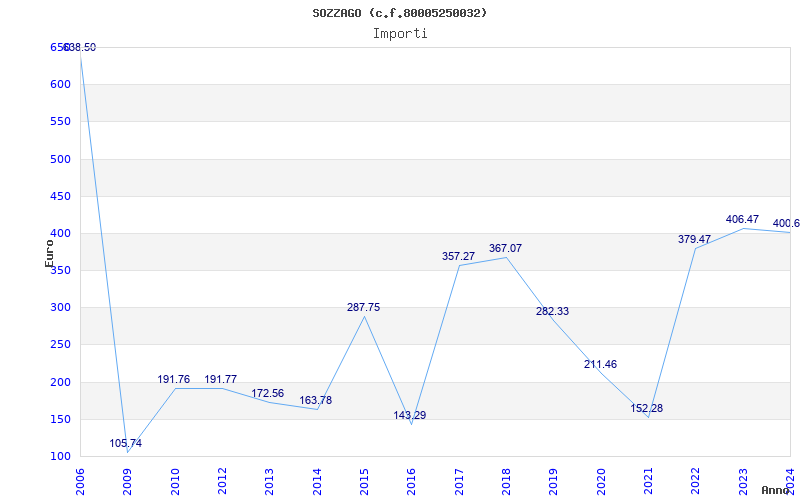Click the data label 163.78

[315, 401]
